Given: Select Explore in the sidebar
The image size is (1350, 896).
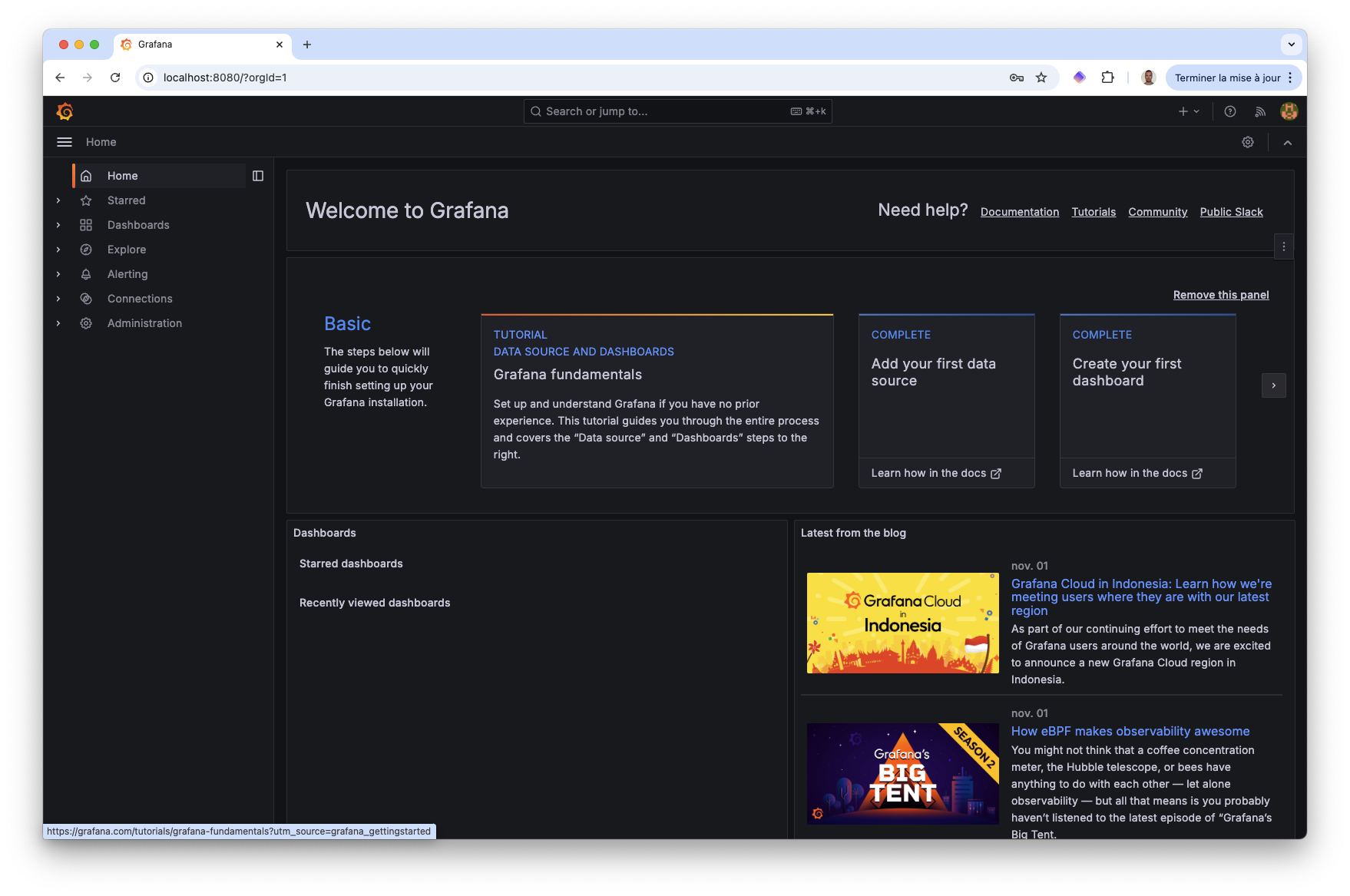Looking at the screenshot, I should pyautogui.click(x=126, y=250).
